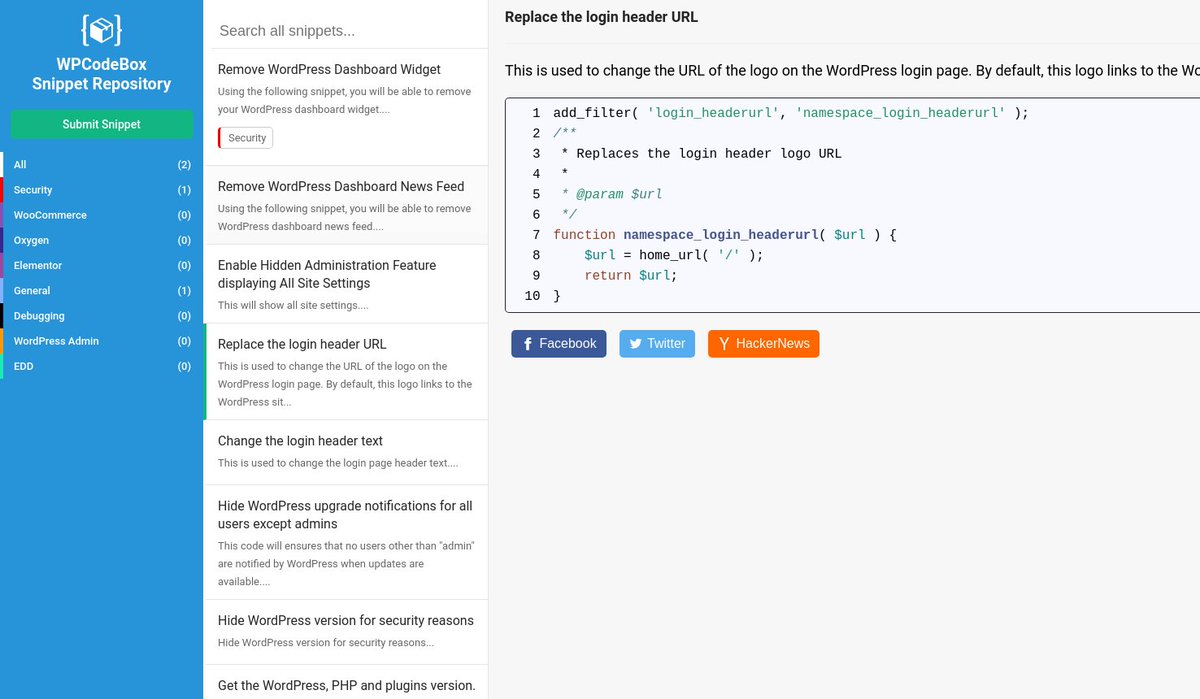
Task: Click the Replace the login header URL heading
Action: (601, 17)
